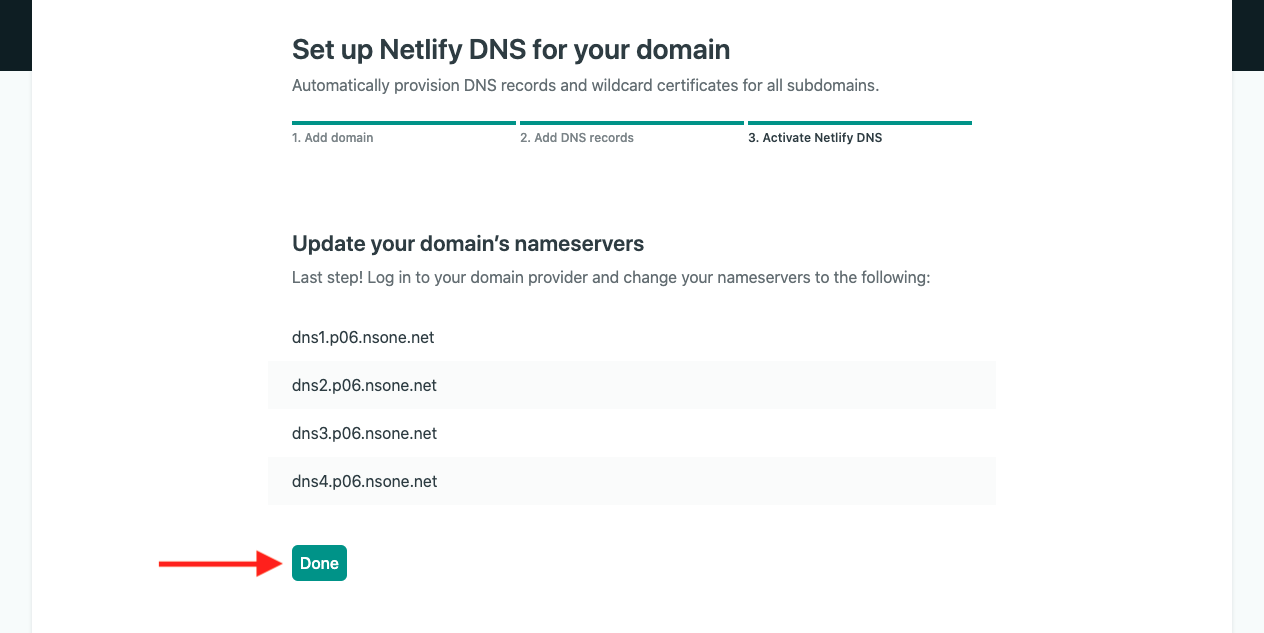
Task: Click the 'Update your domain's nameservers' heading
Action: (468, 243)
